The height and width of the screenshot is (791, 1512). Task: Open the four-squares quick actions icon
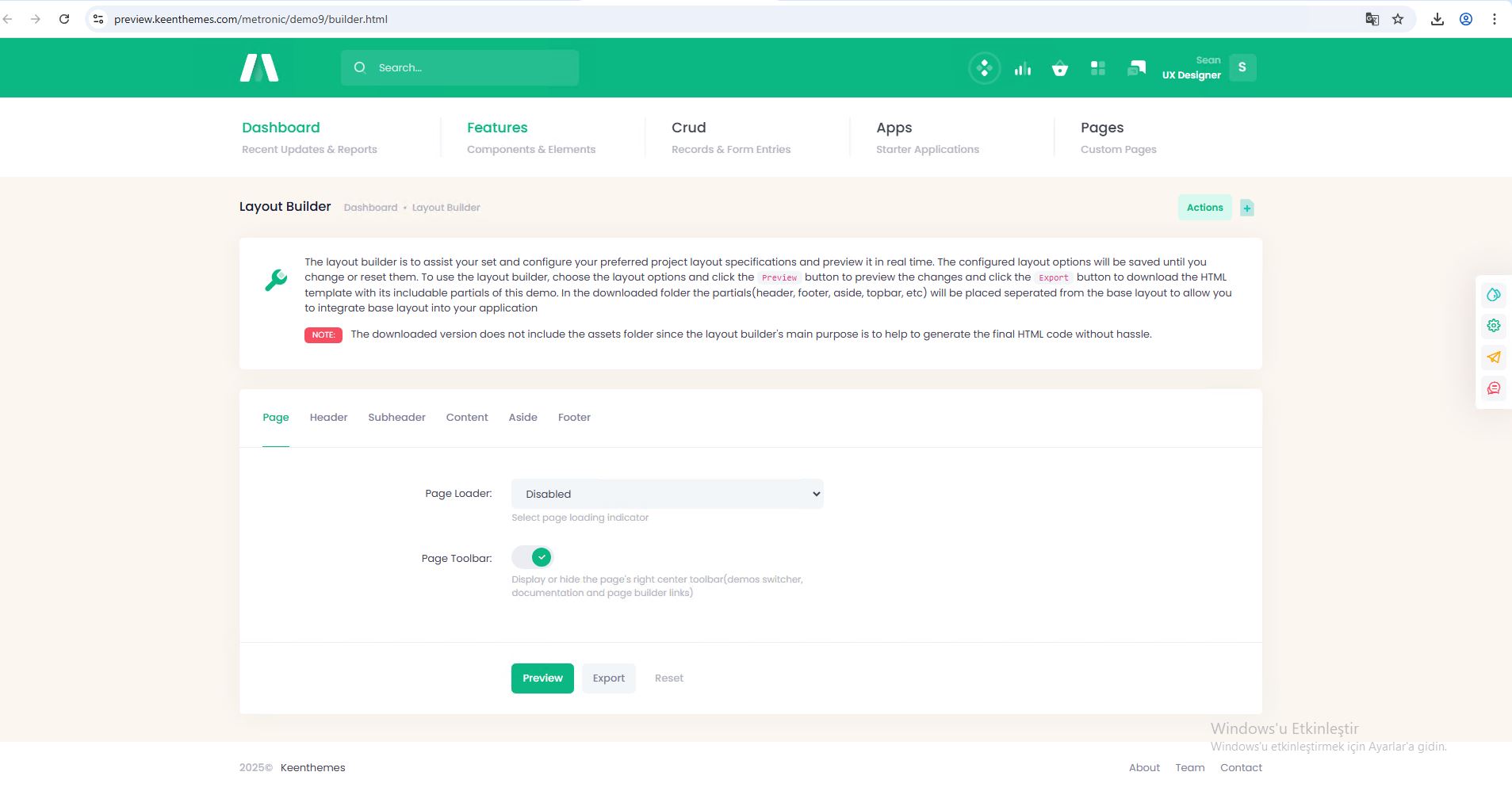(x=1097, y=69)
